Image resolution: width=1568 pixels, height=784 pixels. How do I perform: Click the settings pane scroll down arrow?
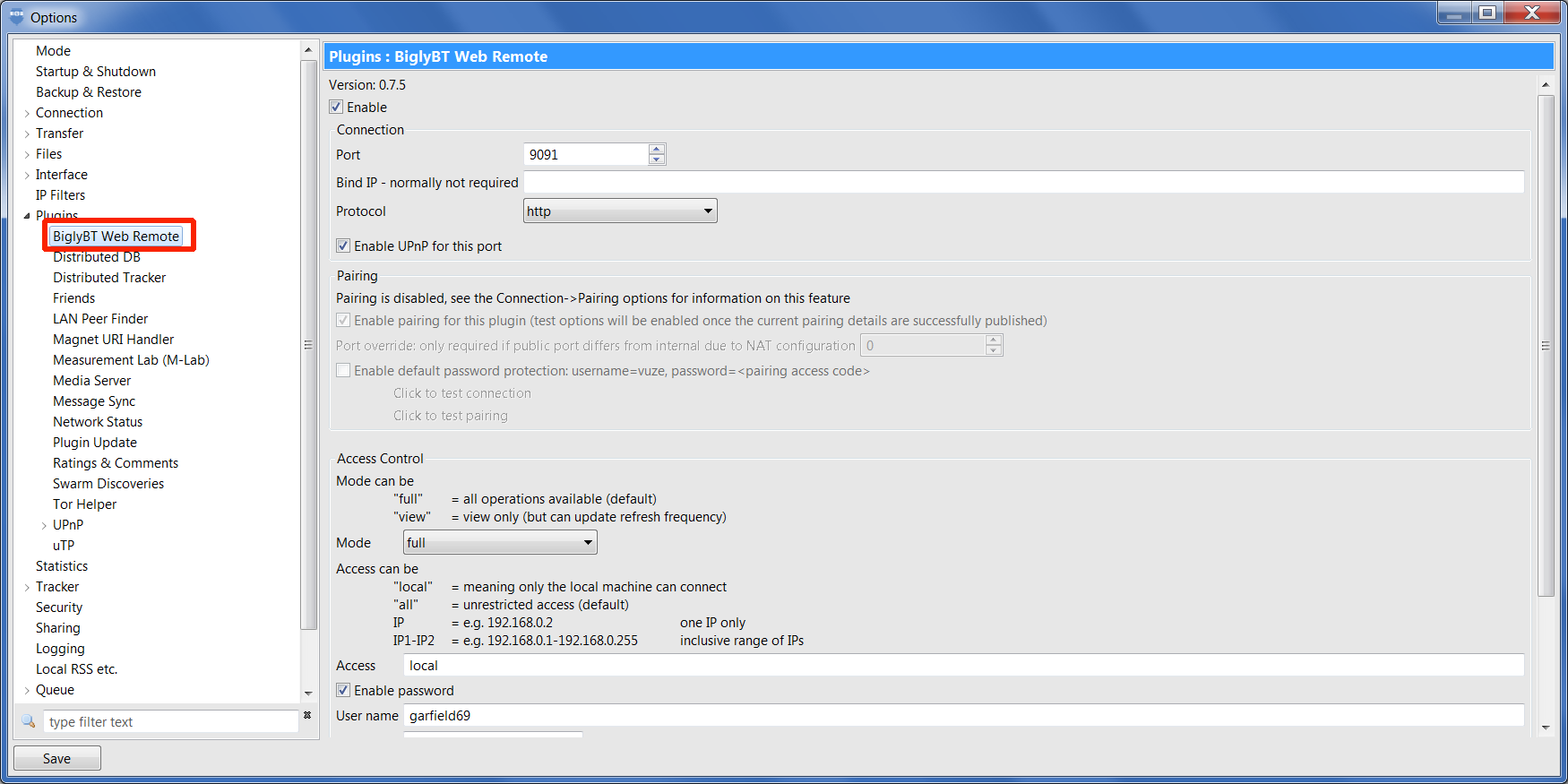1546,728
